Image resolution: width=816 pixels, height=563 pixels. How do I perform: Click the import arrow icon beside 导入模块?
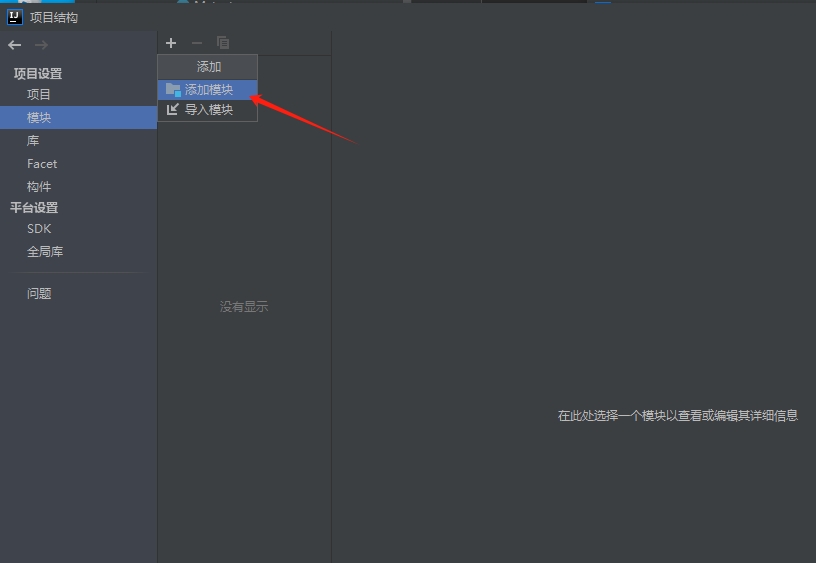pyautogui.click(x=172, y=109)
